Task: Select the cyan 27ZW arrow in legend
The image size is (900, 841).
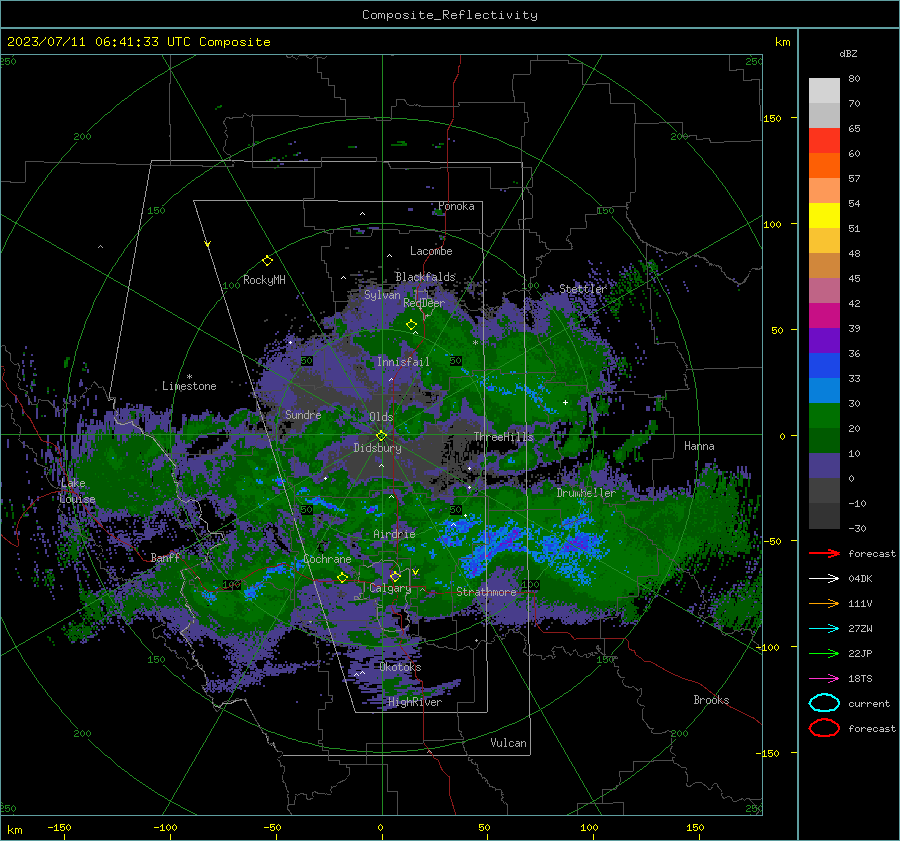Action: pos(824,629)
